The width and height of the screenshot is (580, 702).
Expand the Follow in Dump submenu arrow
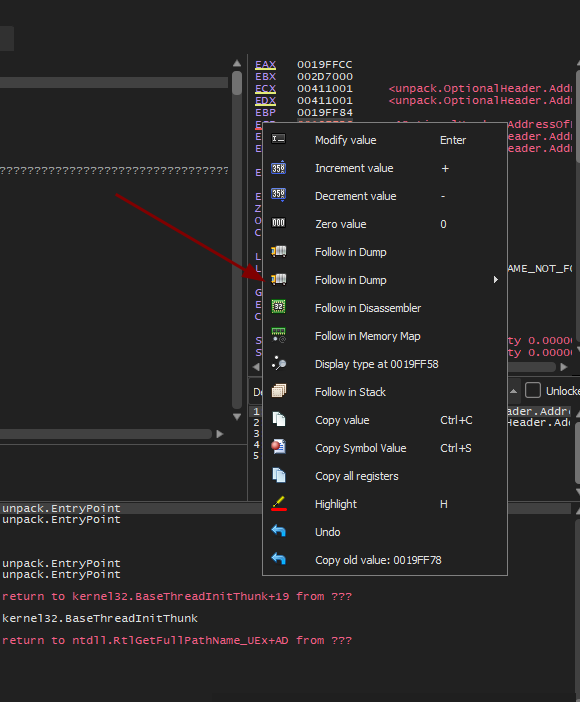tap(495, 280)
